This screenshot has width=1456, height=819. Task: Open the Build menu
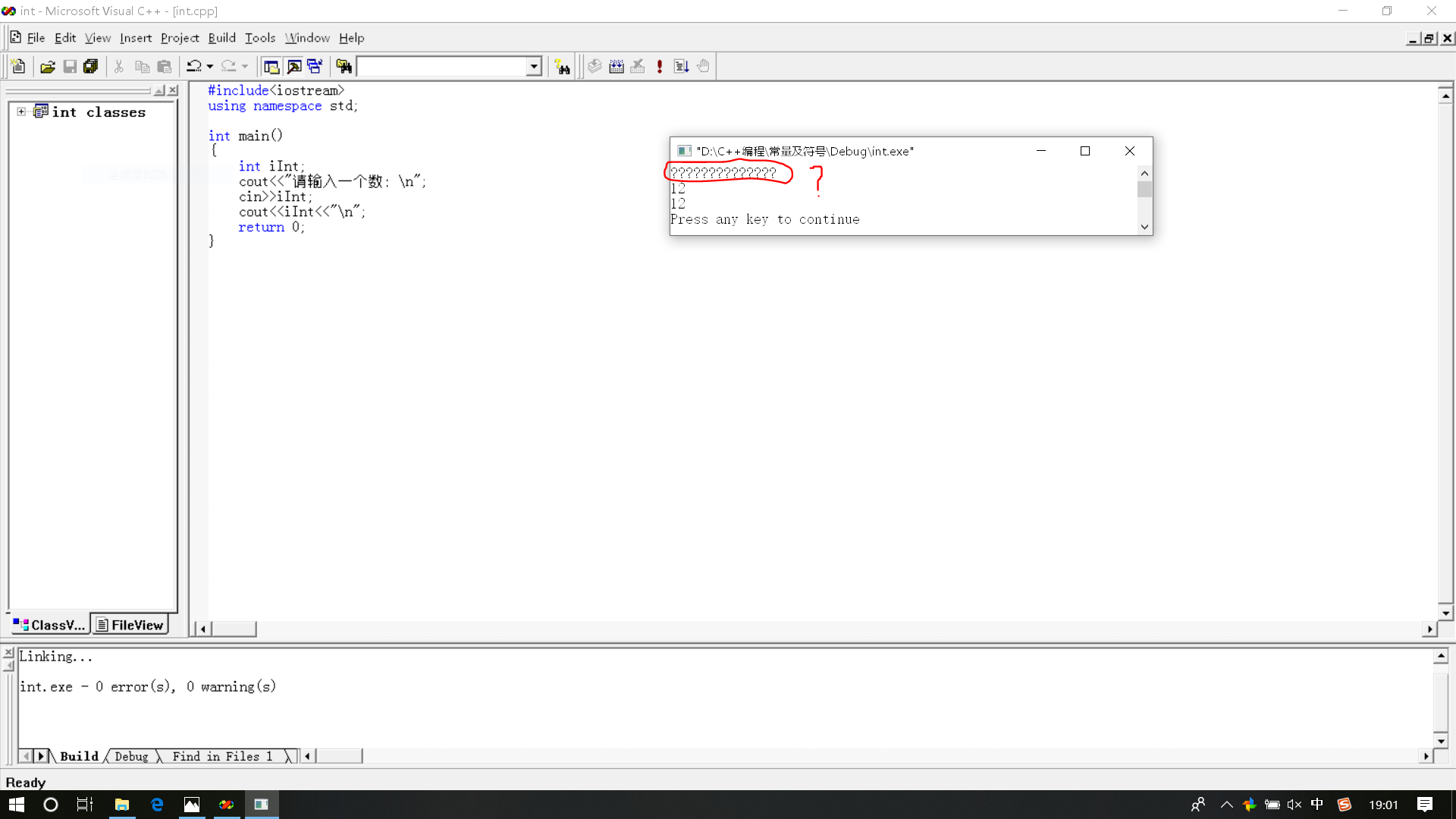pos(222,38)
